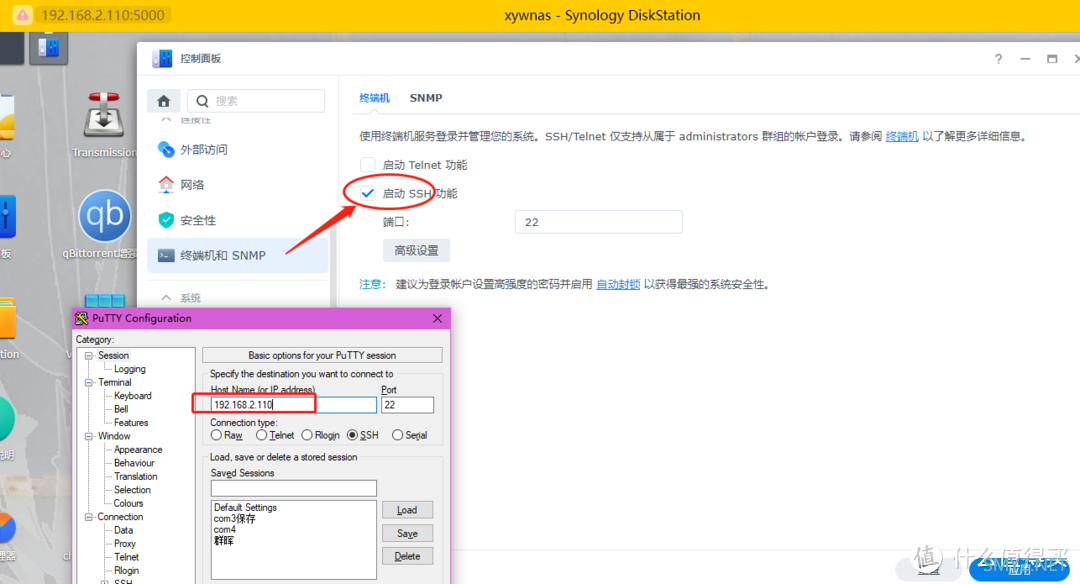Click the PuTTY Port field
This screenshot has height=584, width=1080.
point(407,405)
